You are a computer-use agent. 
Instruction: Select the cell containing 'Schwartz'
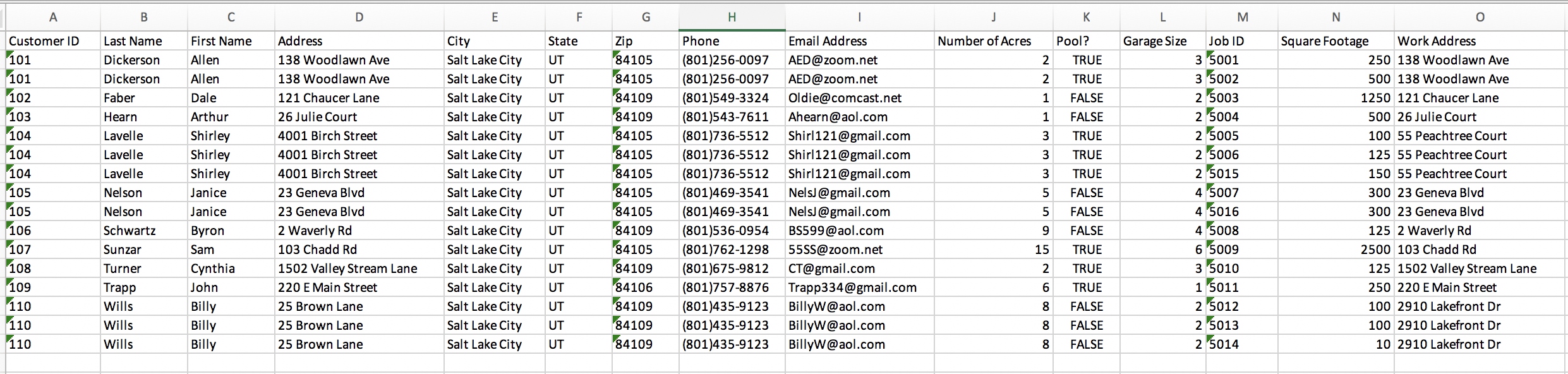(x=144, y=231)
